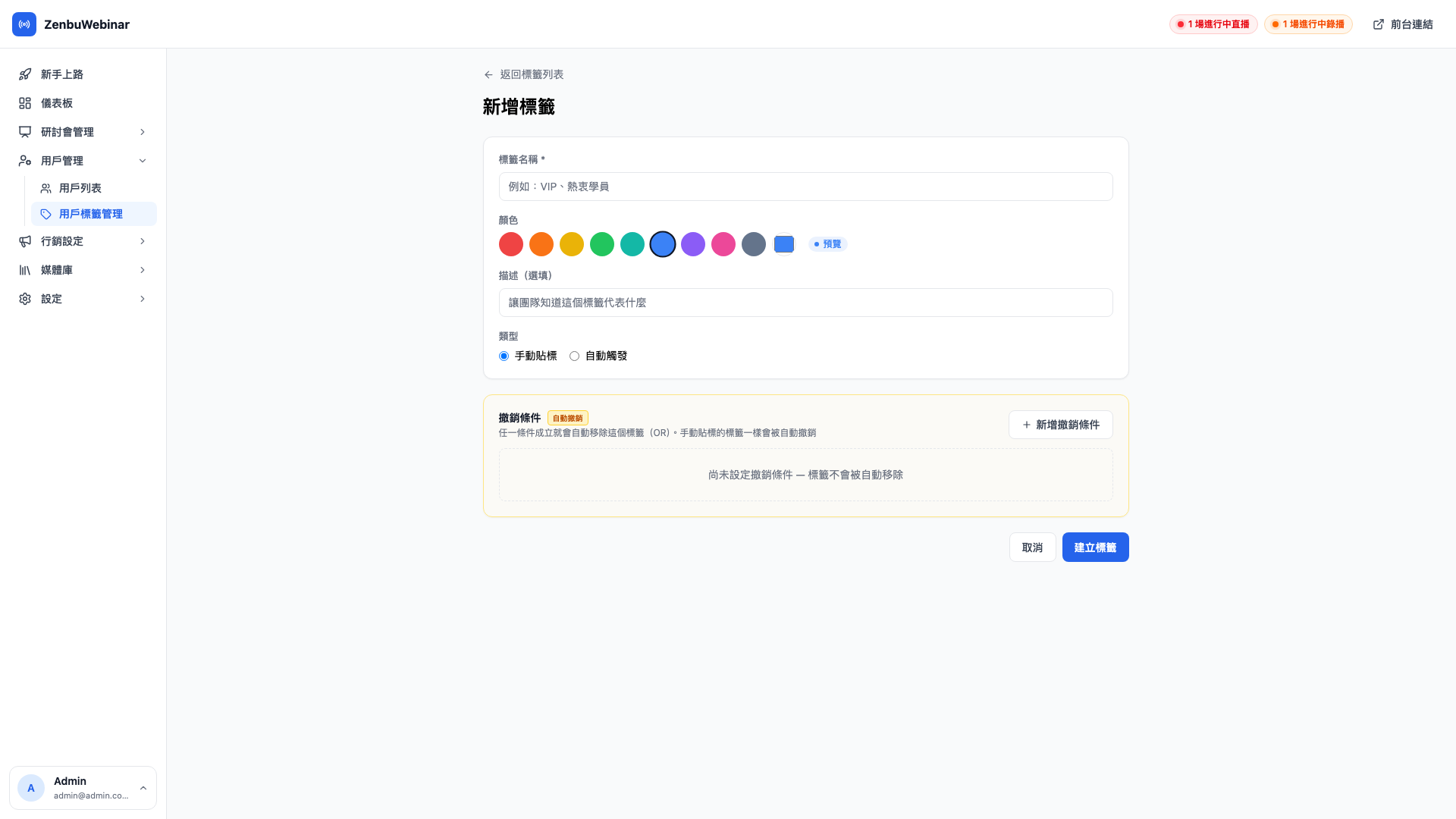Click the gear icon beside 設定
Viewport: 1456px width, 819px height.
[25, 299]
